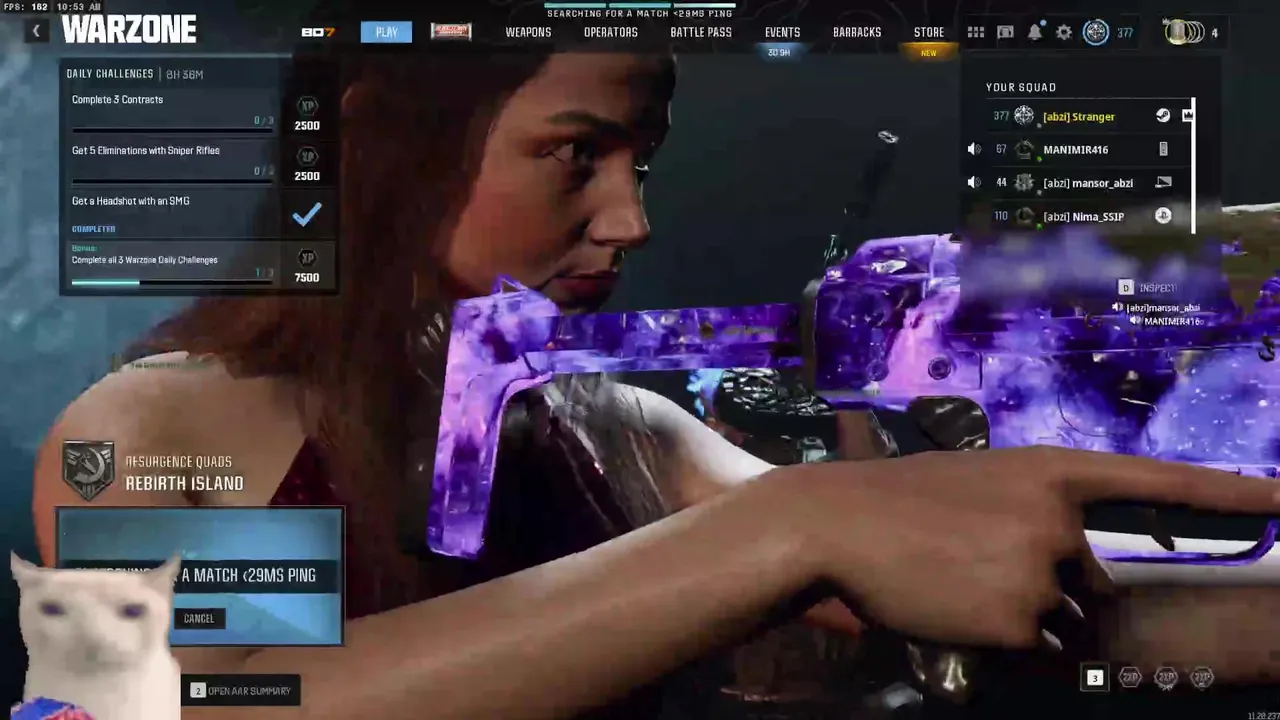
Task: Click MANIMIR416's emblem in squad list
Action: click(x=1024, y=150)
